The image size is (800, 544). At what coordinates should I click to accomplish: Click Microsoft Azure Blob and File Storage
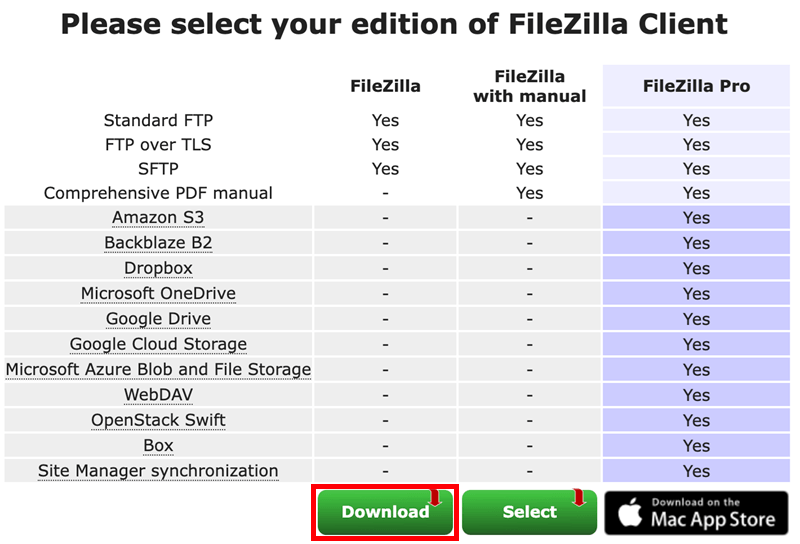(x=158, y=369)
